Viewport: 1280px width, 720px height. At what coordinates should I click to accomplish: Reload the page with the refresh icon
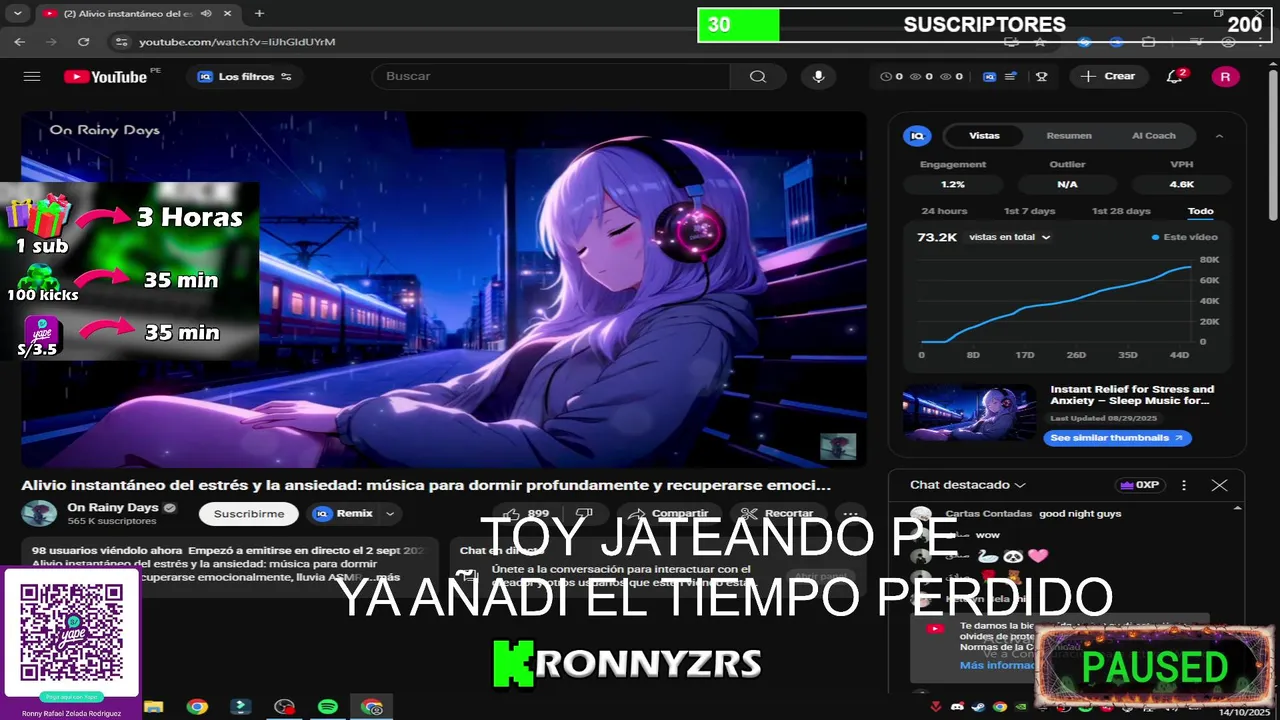point(84,42)
